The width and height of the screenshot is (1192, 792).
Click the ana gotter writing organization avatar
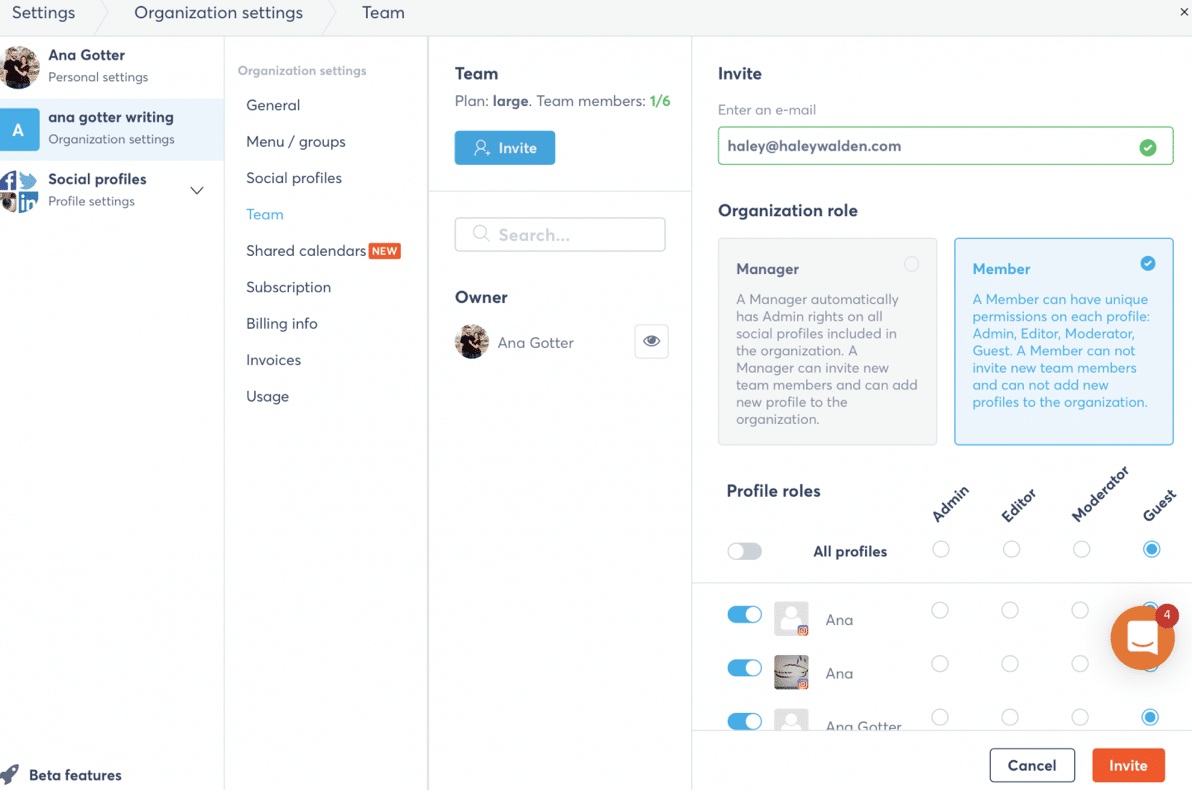[19, 129]
